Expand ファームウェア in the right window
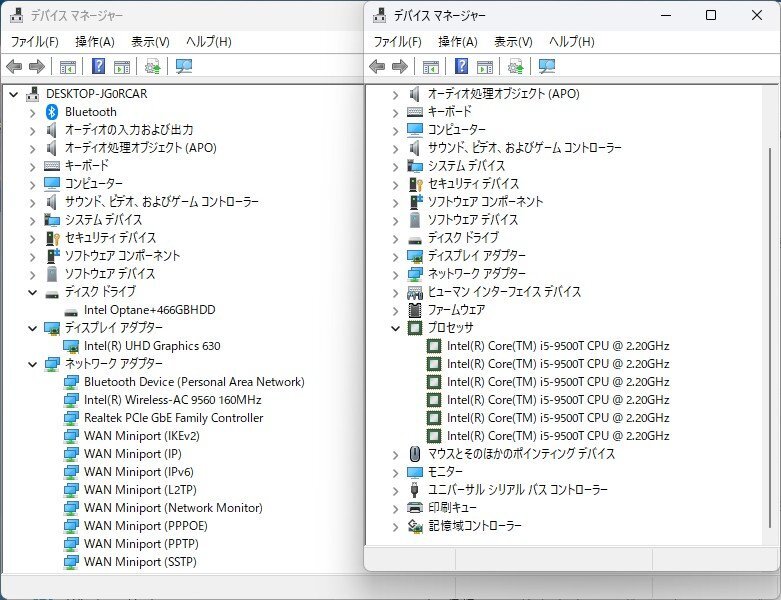The width and height of the screenshot is (781, 600). click(x=395, y=310)
